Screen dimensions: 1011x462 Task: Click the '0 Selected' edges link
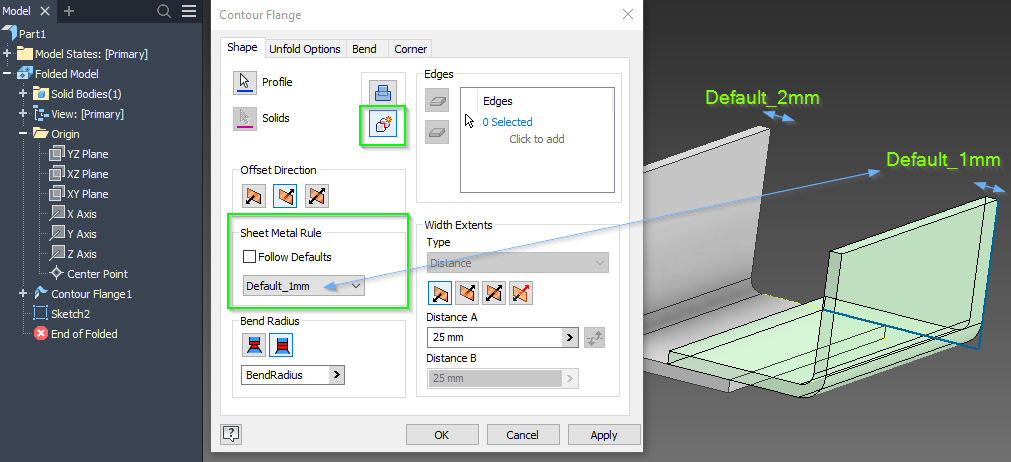tap(507, 122)
